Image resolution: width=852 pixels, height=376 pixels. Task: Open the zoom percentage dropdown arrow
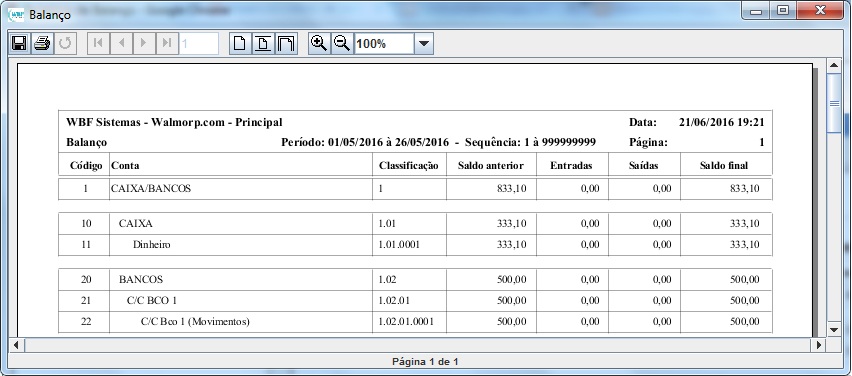pyautogui.click(x=424, y=43)
